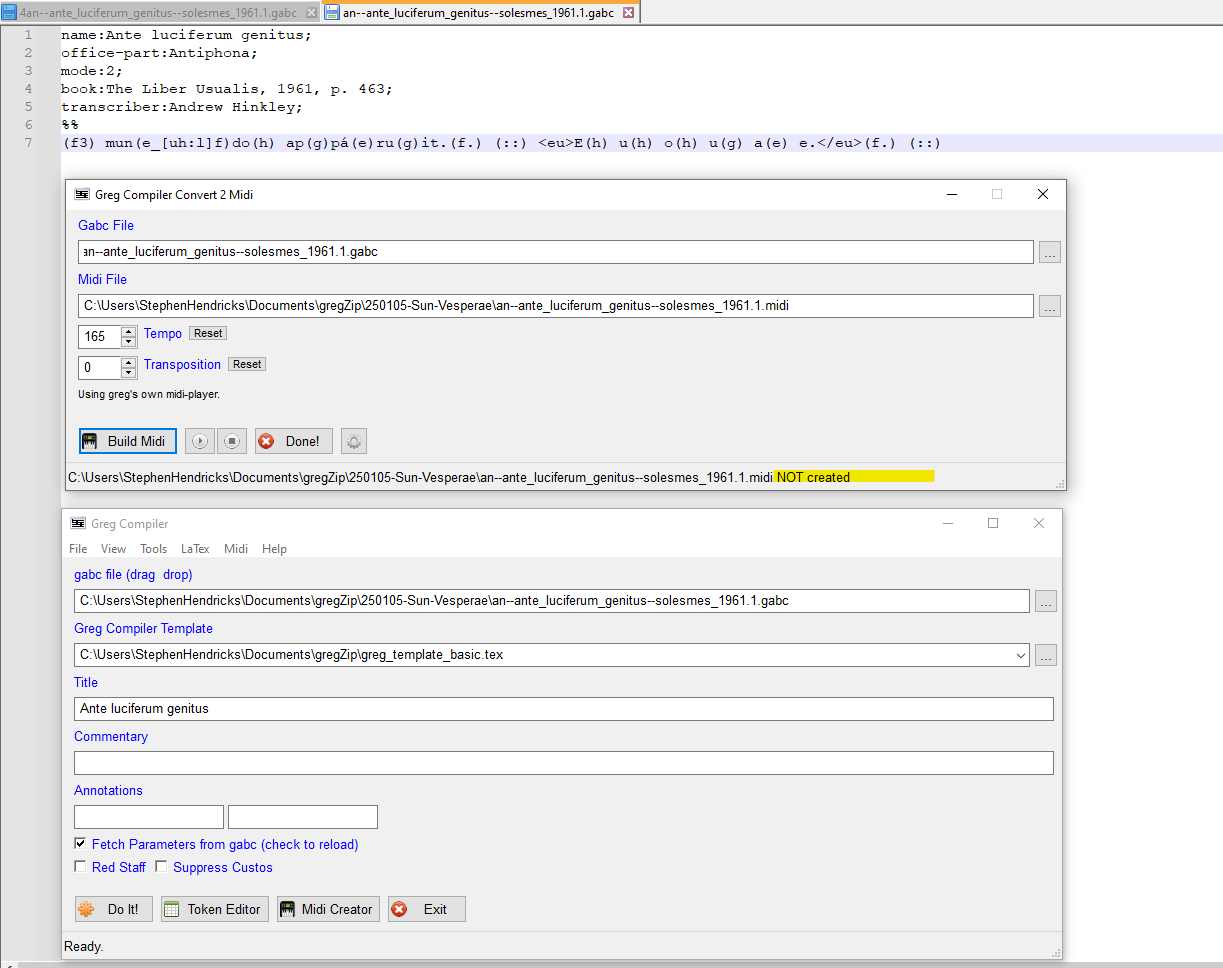Open View menu in Greg Compiler
The image size is (1223, 968).
click(x=113, y=549)
